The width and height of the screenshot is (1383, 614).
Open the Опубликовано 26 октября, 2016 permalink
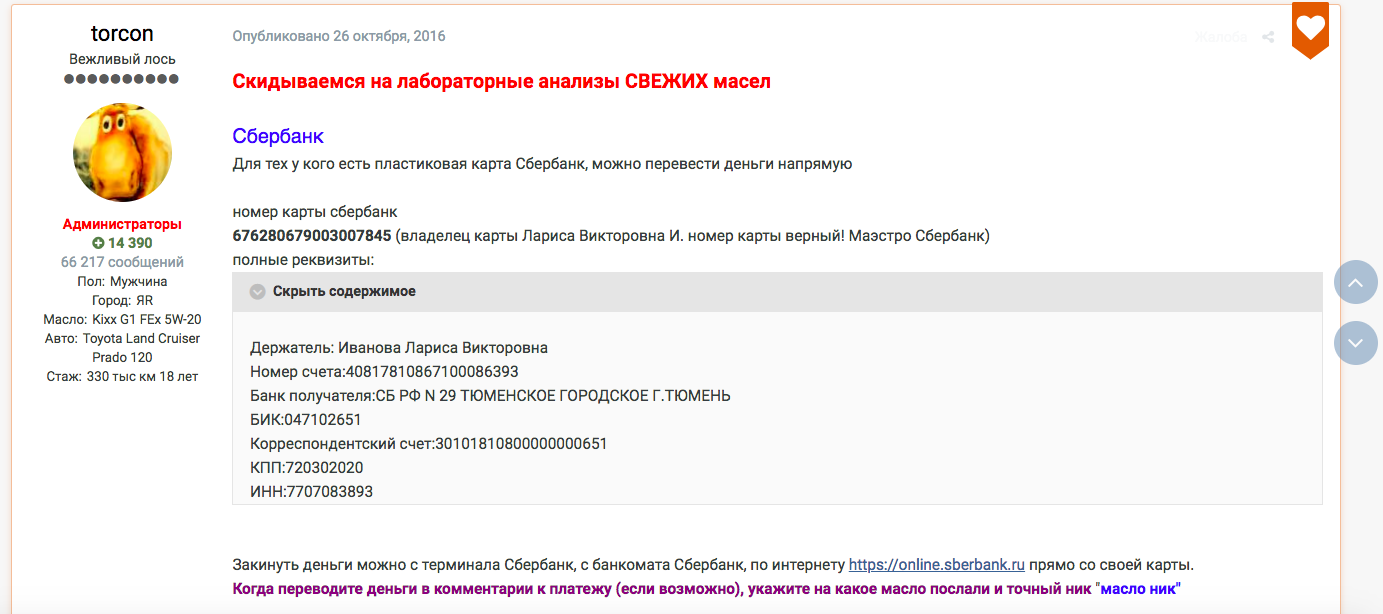coord(339,36)
